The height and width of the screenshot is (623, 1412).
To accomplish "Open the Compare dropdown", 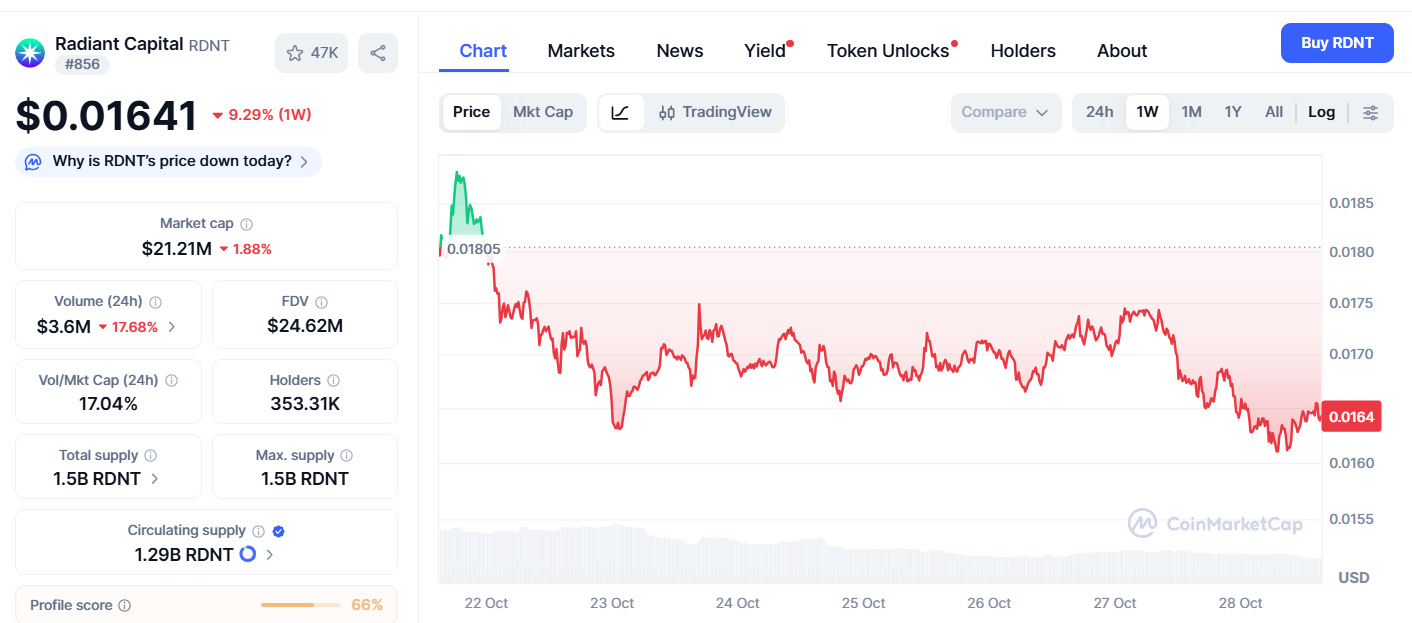I will click(x=1005, y=112).
